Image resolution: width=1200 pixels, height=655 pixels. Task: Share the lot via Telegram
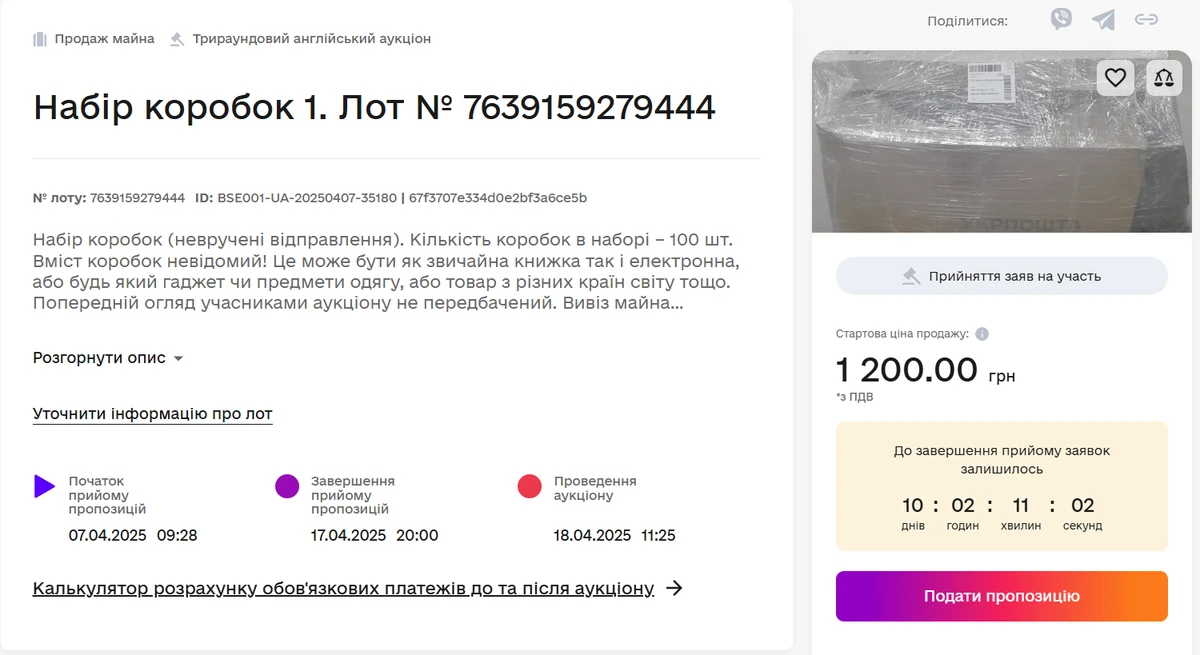(1103, 18)
